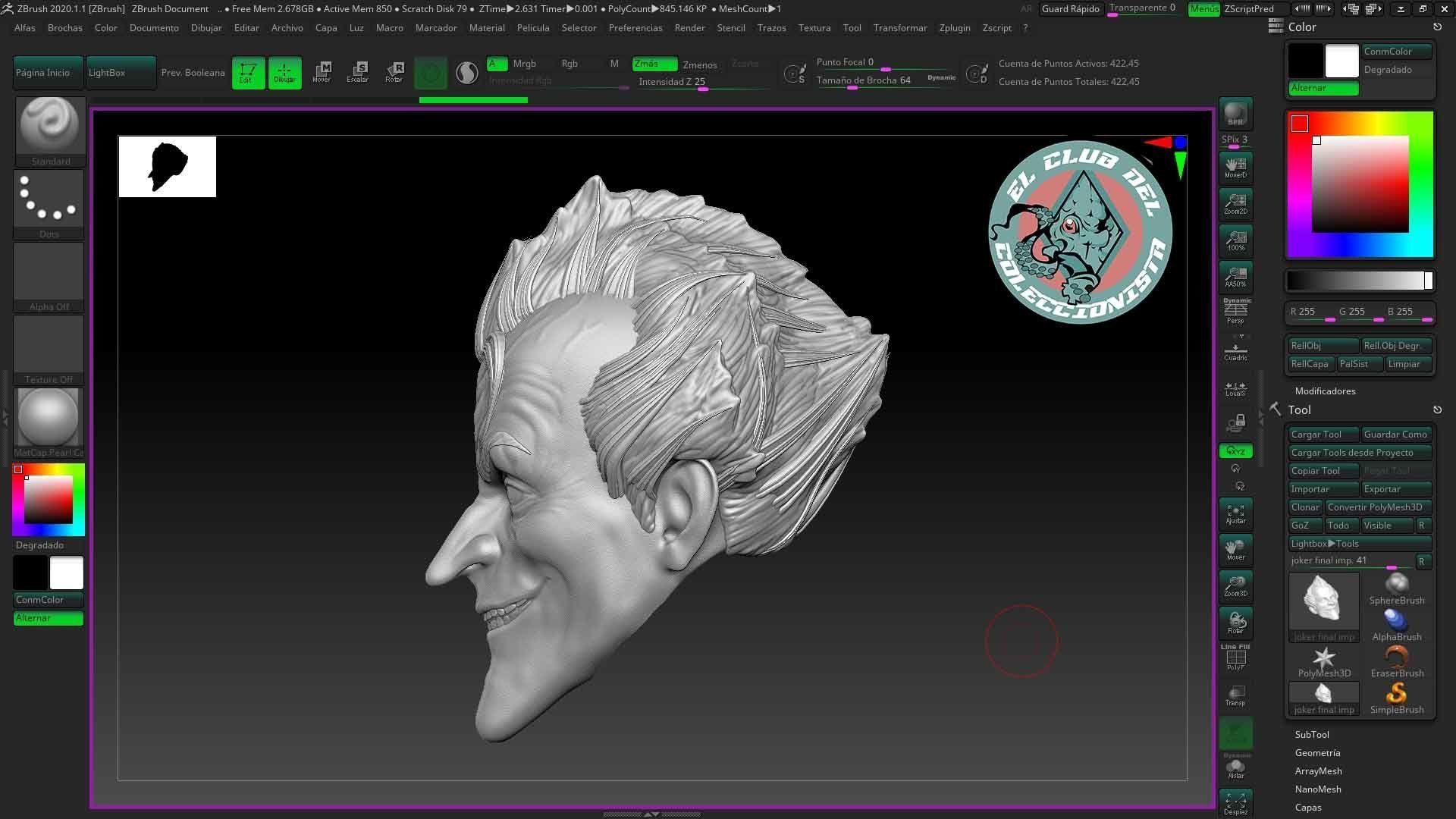Click the LightBox button
Viewport: 1456px width, 819px height.
[x=121, y=73]
